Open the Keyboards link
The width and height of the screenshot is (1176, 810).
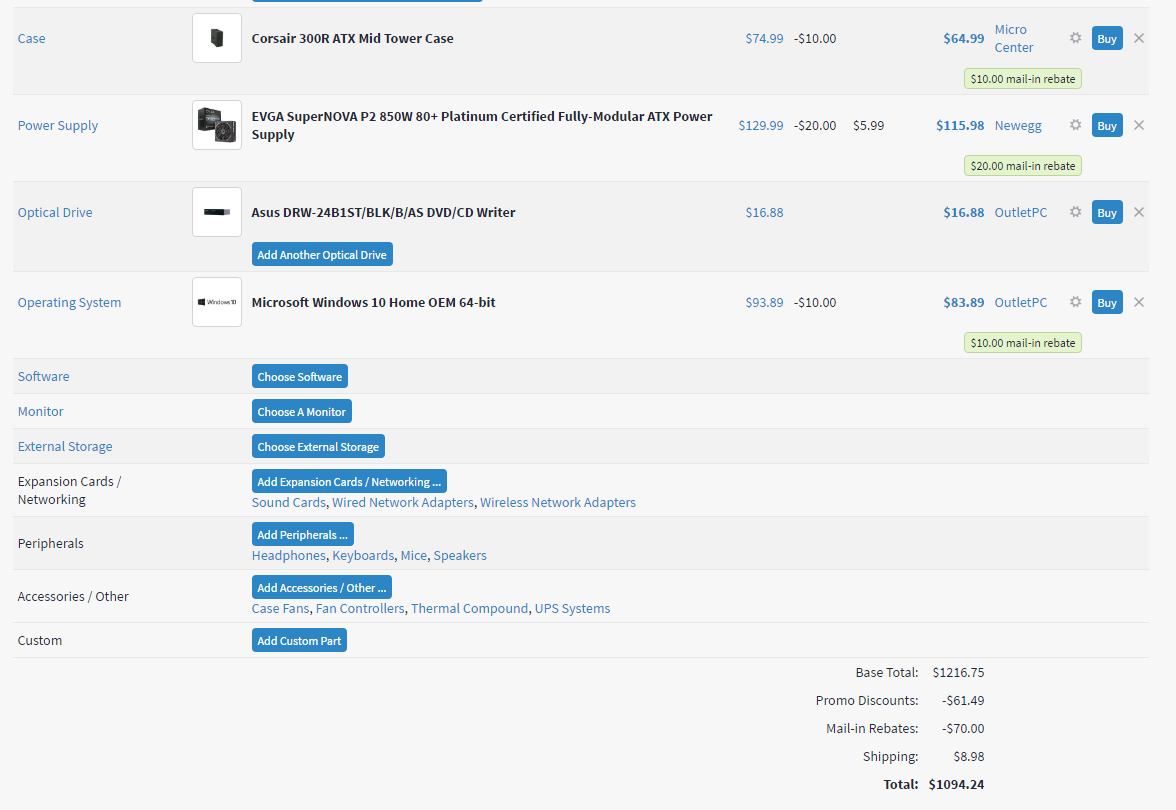pos(363,556)
